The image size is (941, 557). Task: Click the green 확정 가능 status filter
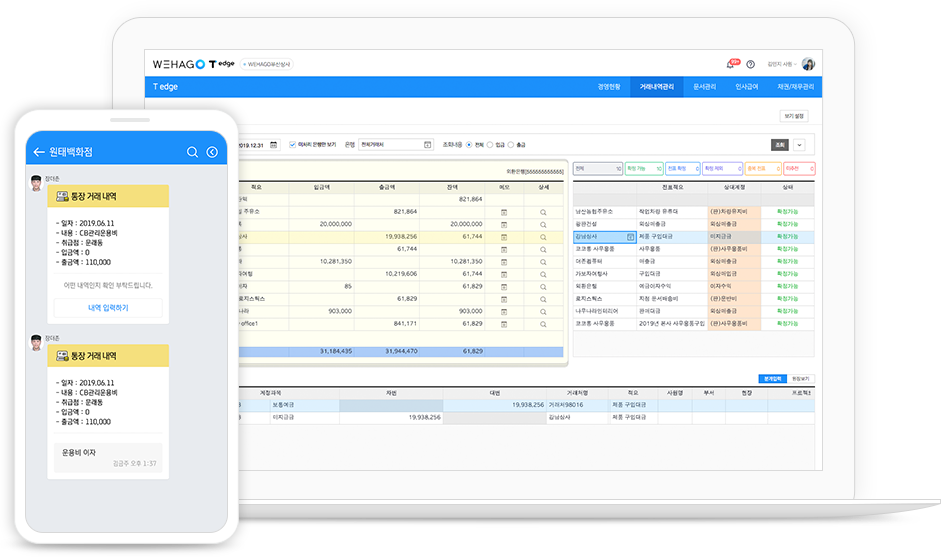[x=642, y=169]
